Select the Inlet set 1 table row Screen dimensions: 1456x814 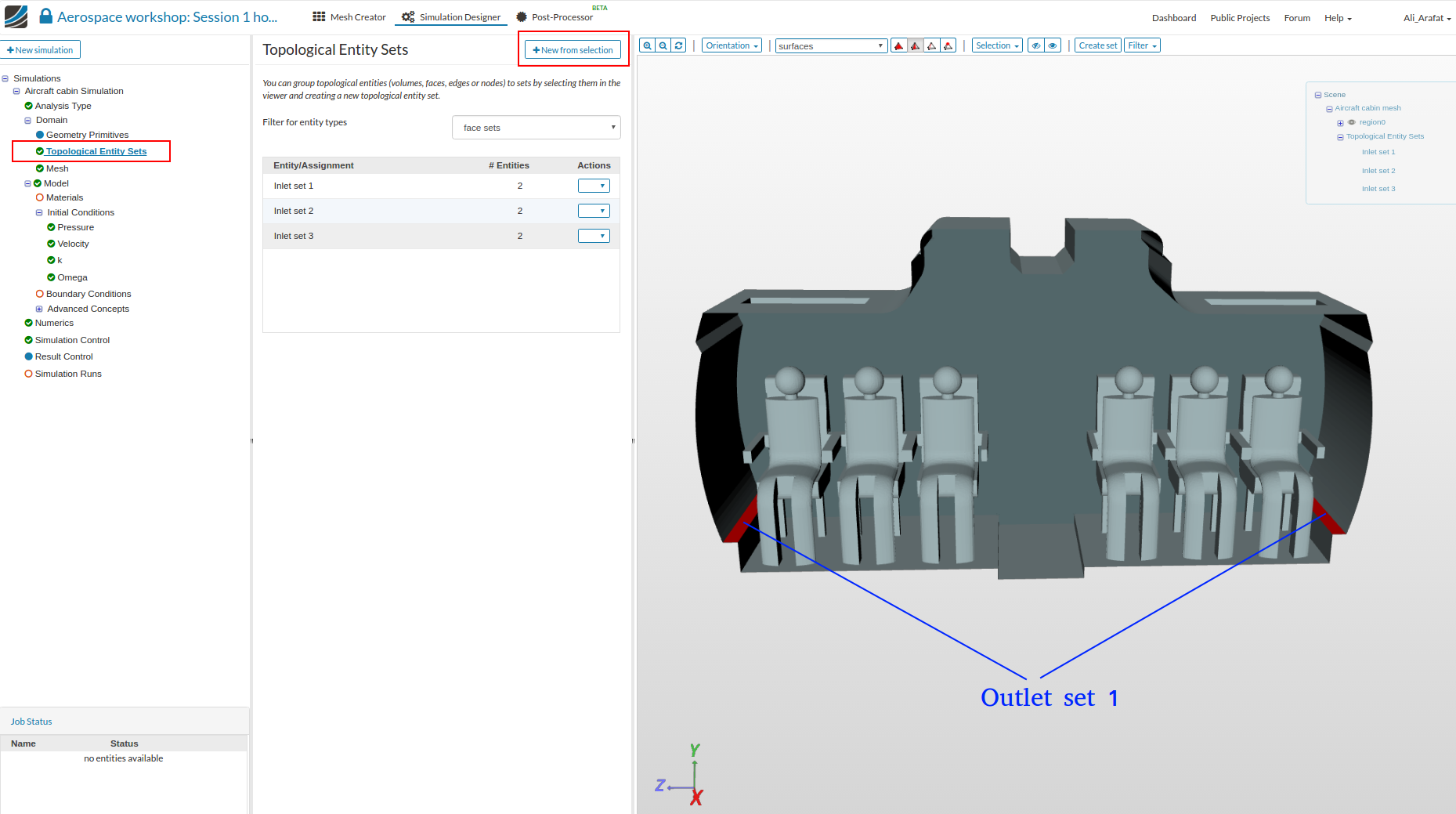pos(441,186)
